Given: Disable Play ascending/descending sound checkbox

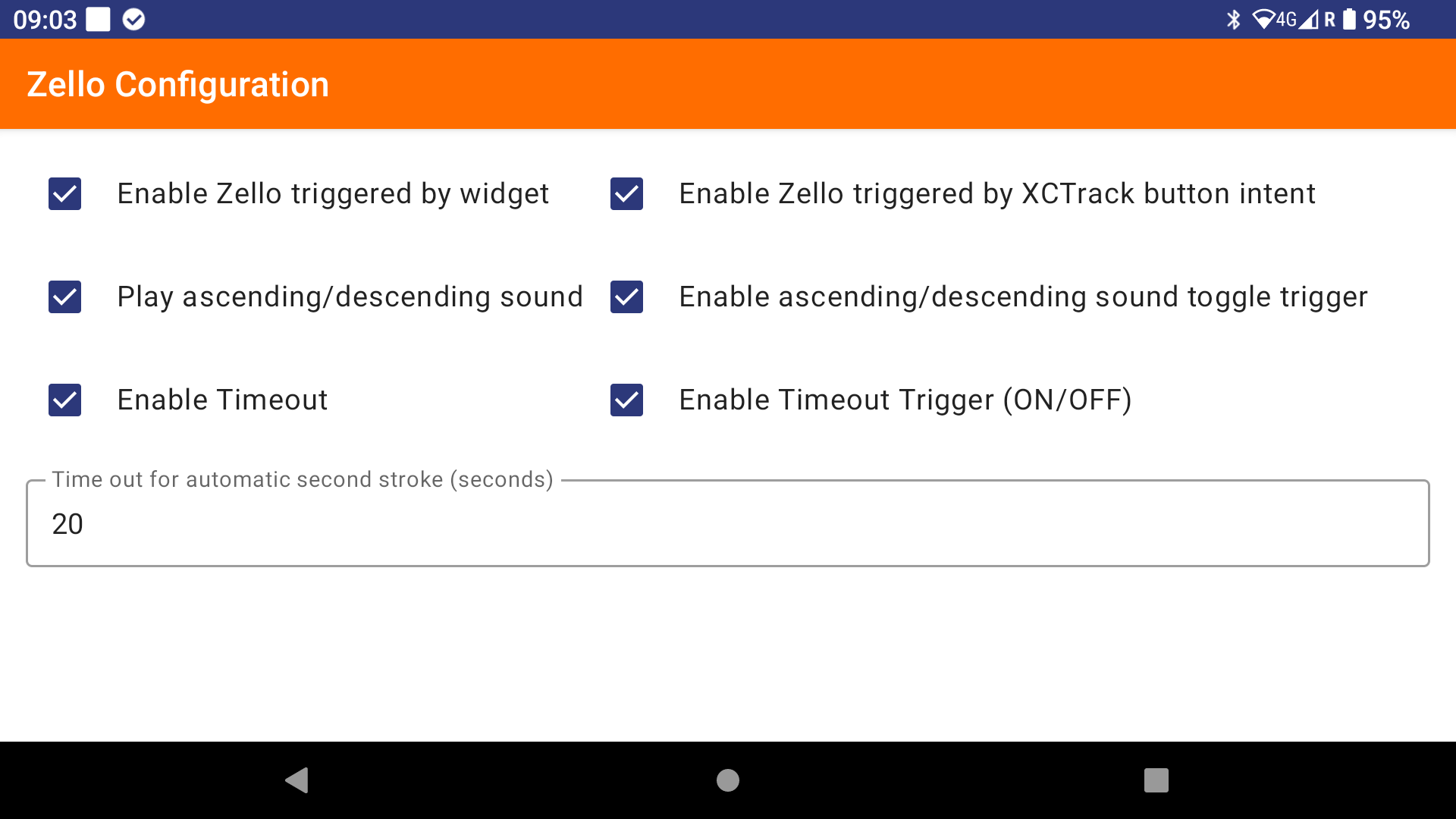Looking at the screenshot, I should pyautogui.click(x=65, y=297).
